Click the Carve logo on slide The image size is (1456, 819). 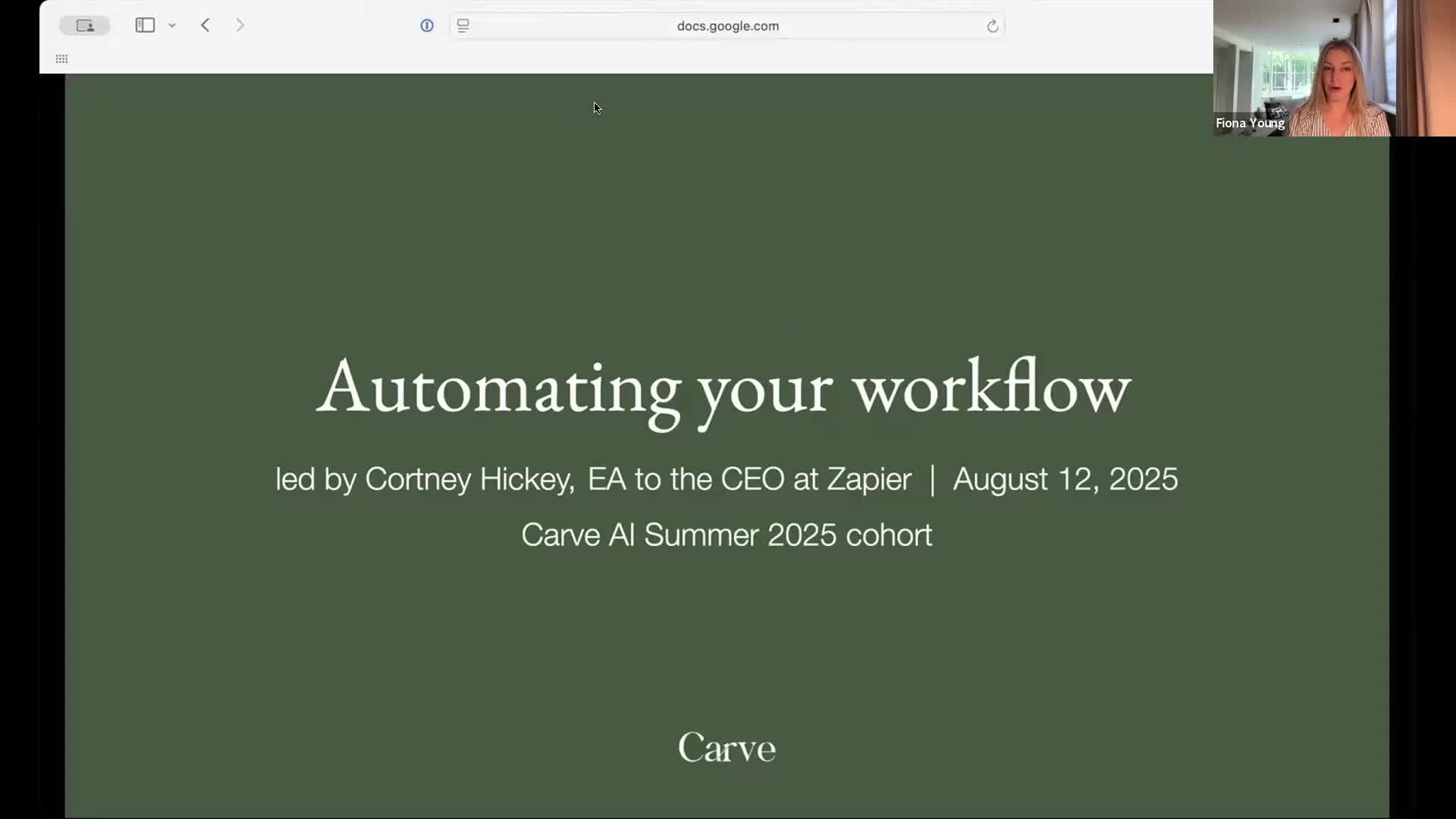coord(726,748)
